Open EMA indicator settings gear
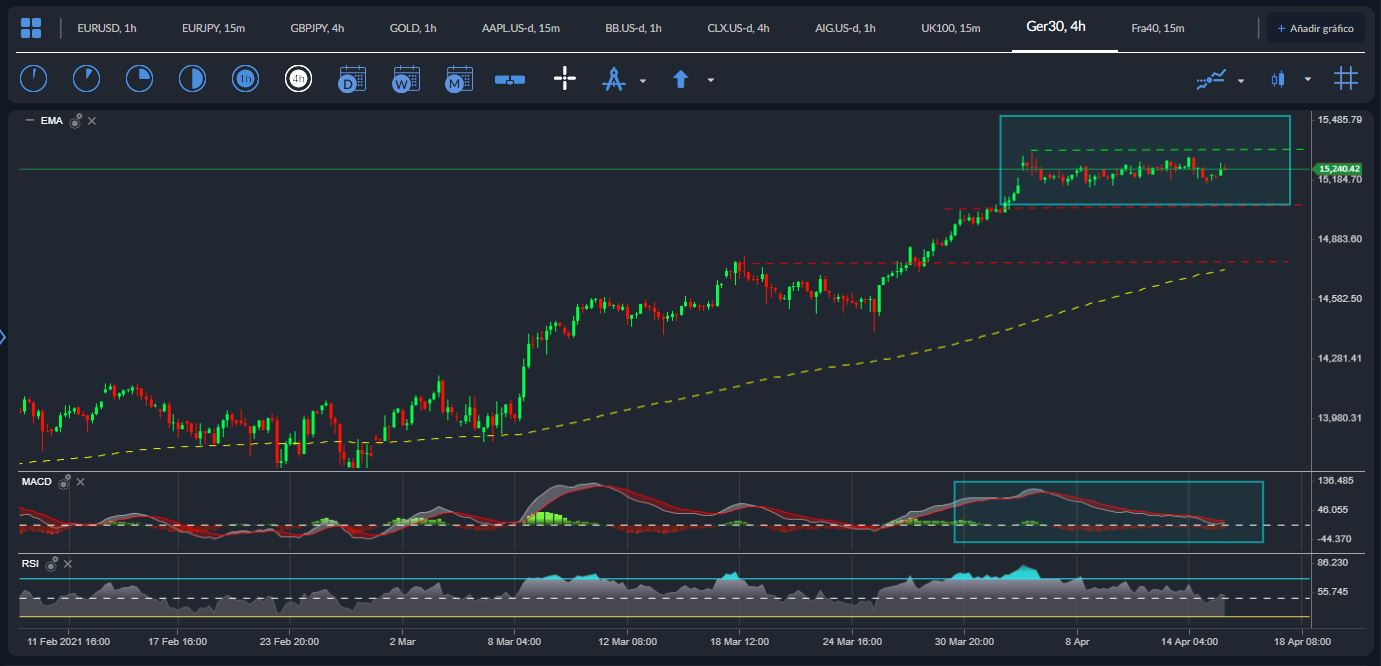 point(75,121)
